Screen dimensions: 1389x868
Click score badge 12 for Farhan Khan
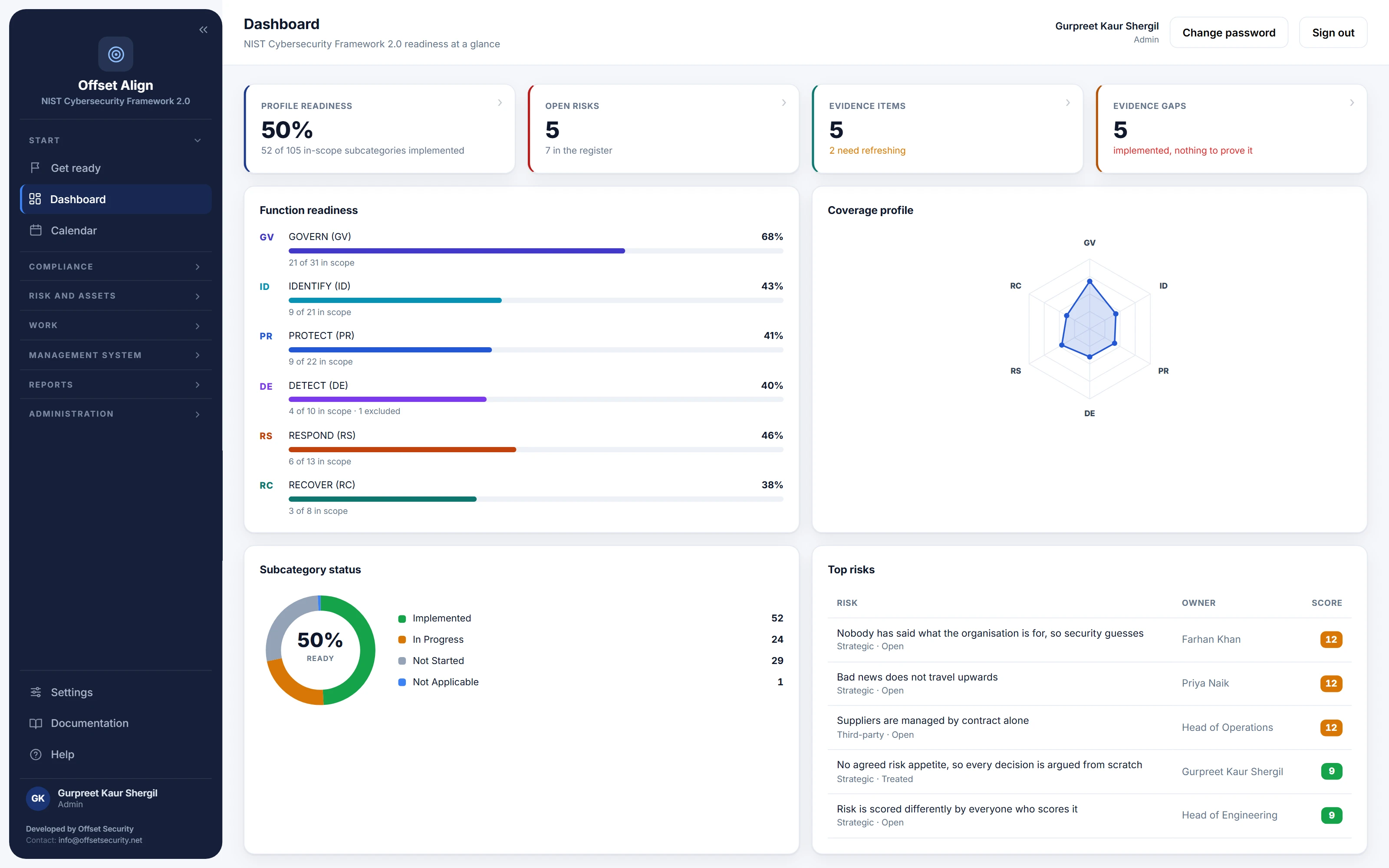click(x=1330, y=639)
